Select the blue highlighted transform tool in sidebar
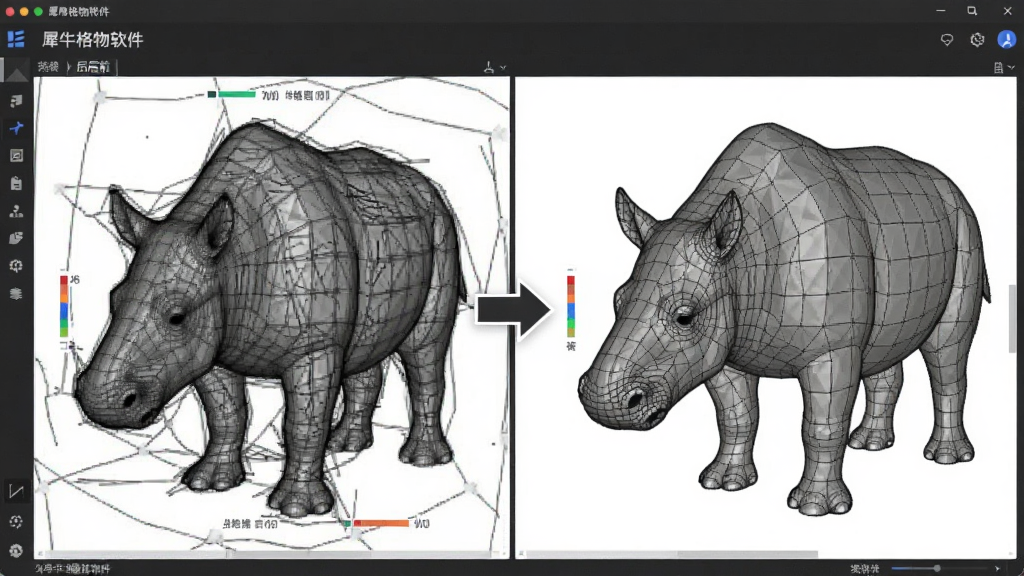 pos(16,128)
